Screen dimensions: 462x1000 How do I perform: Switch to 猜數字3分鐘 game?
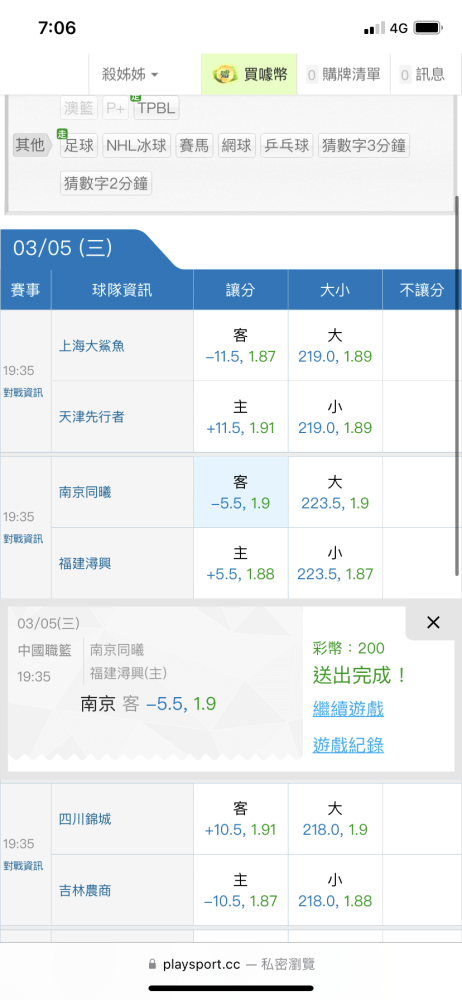[364, 145]
